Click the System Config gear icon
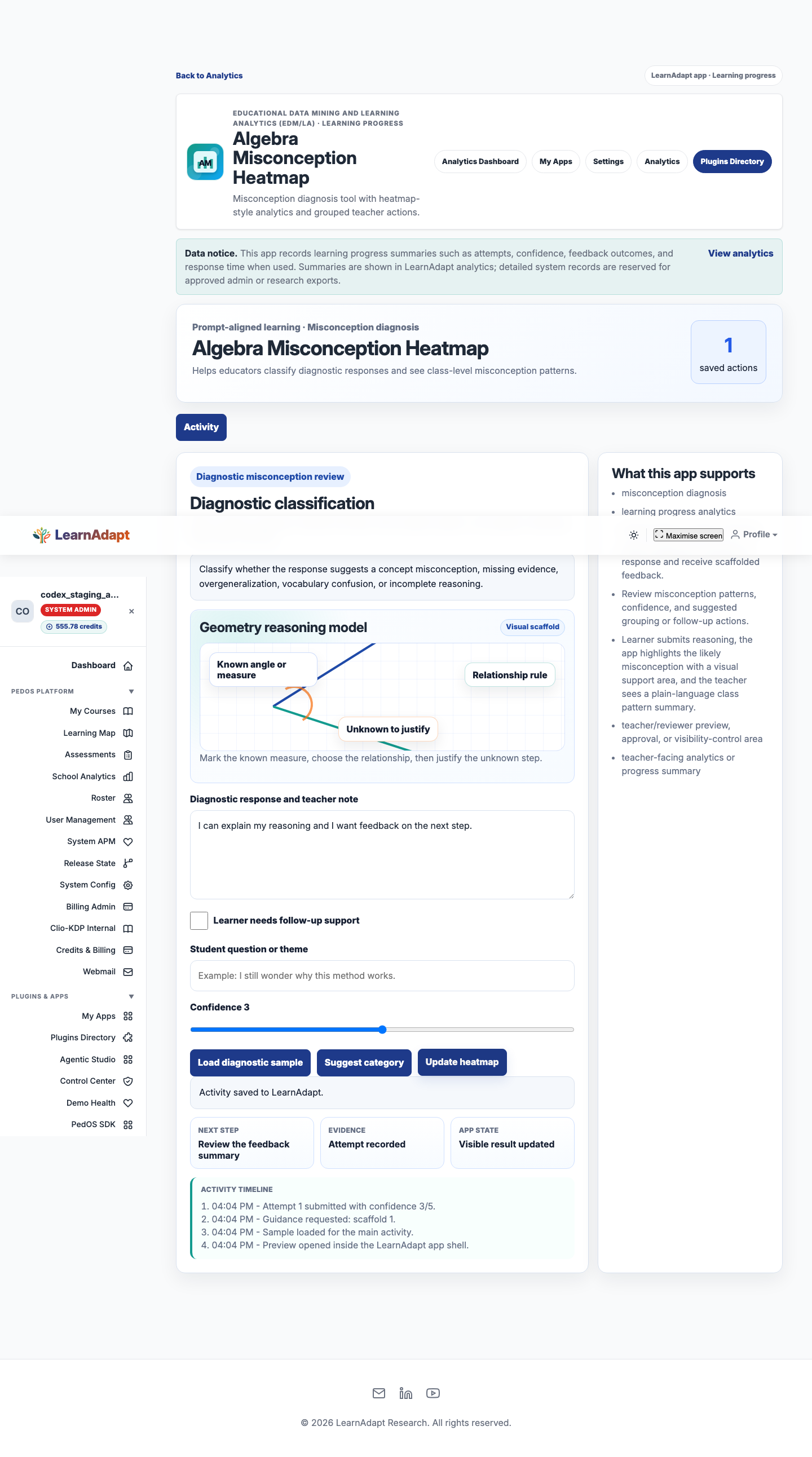The width and height of the screenshot is (812, 1457). tap(128, 885)
